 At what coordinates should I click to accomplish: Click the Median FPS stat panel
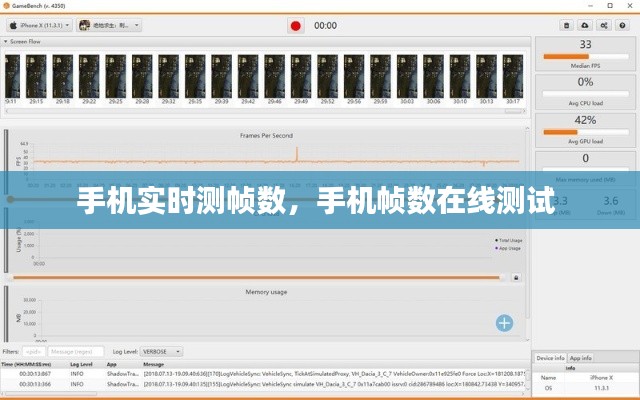(585, 50)
